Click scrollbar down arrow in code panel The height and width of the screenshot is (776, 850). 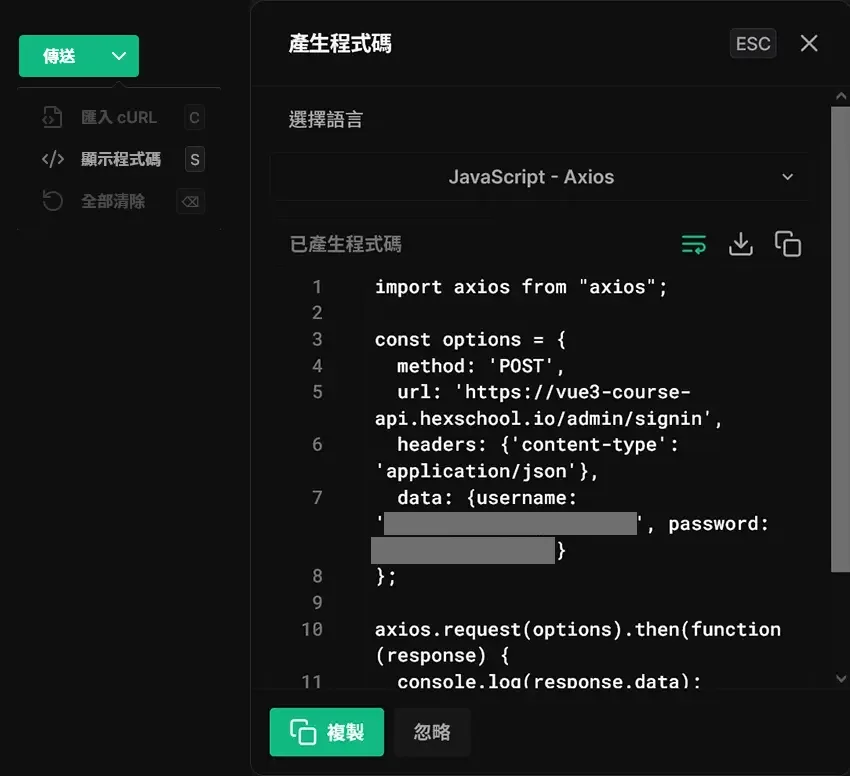tap(840, 678)
